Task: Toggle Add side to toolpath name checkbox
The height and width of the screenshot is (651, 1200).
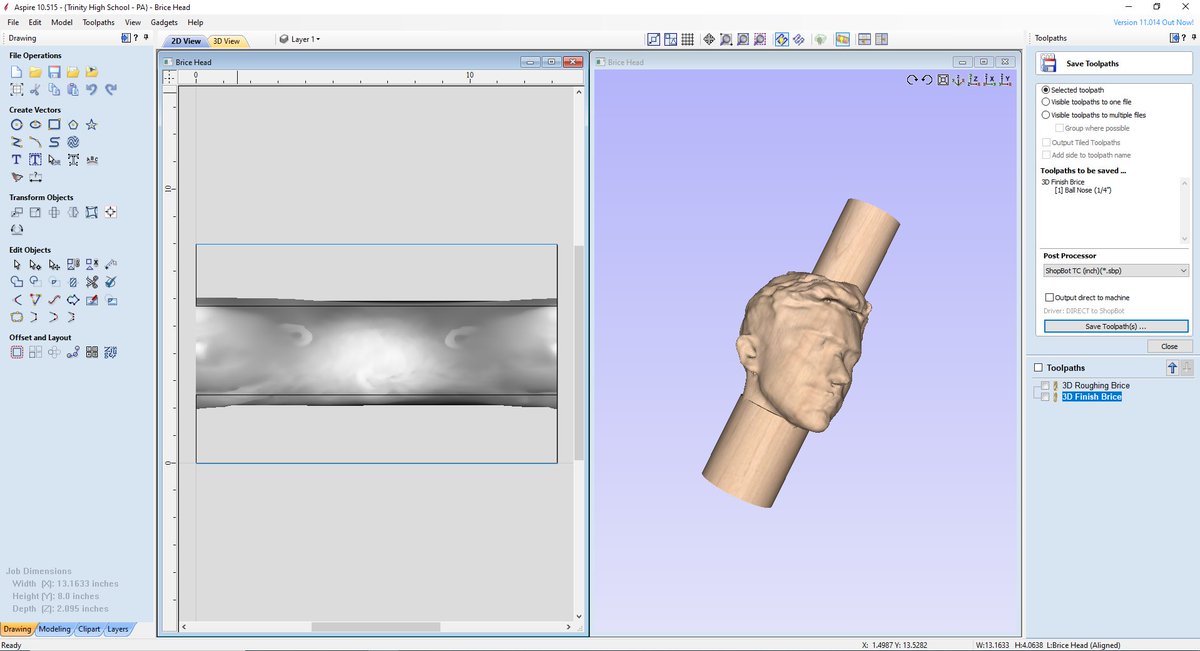Action: click(x=1046, y=155)
